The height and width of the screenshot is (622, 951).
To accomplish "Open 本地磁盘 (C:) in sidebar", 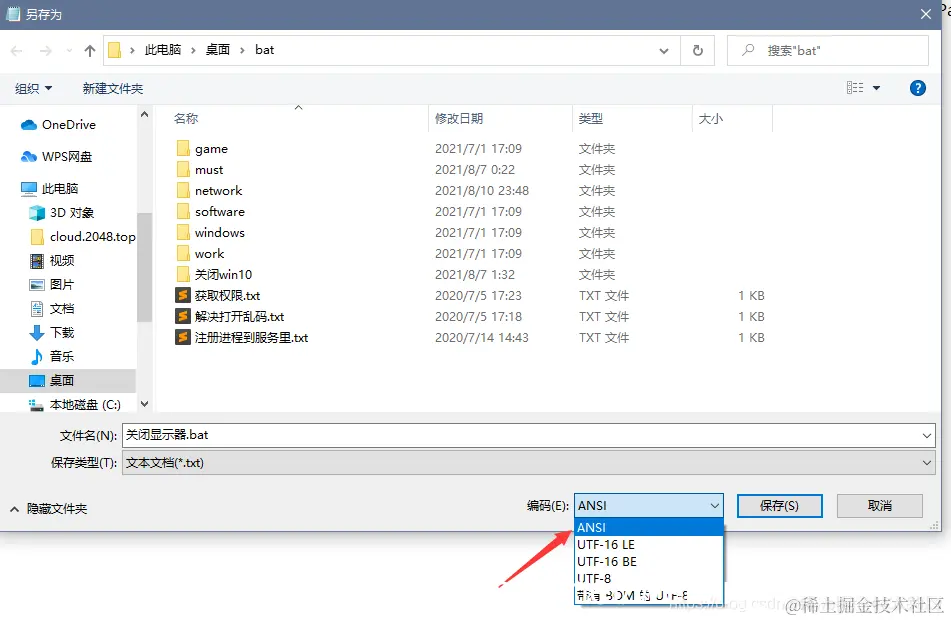I will (x=75, y=404).
